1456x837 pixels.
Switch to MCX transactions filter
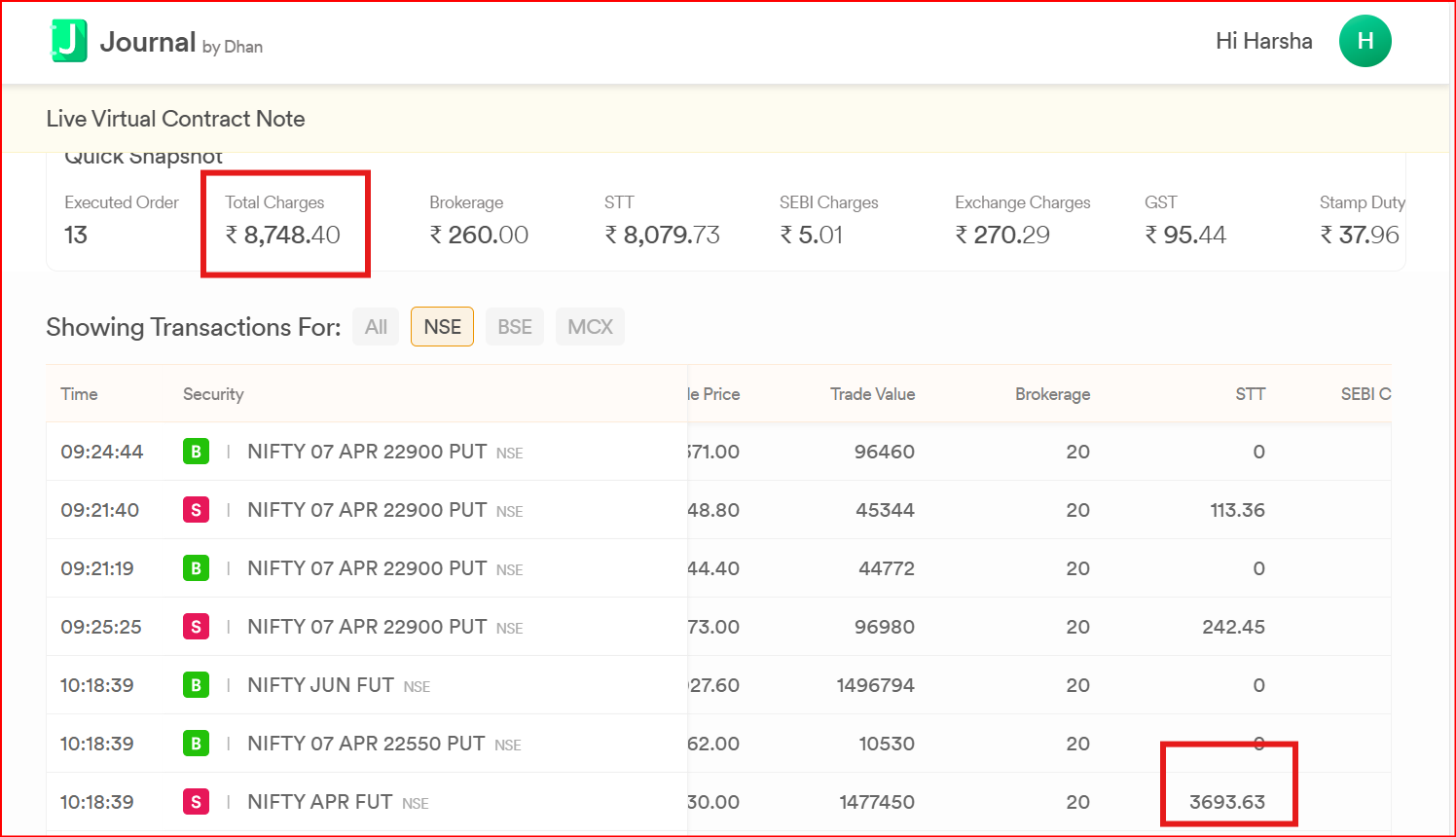[x=590, y=327]
